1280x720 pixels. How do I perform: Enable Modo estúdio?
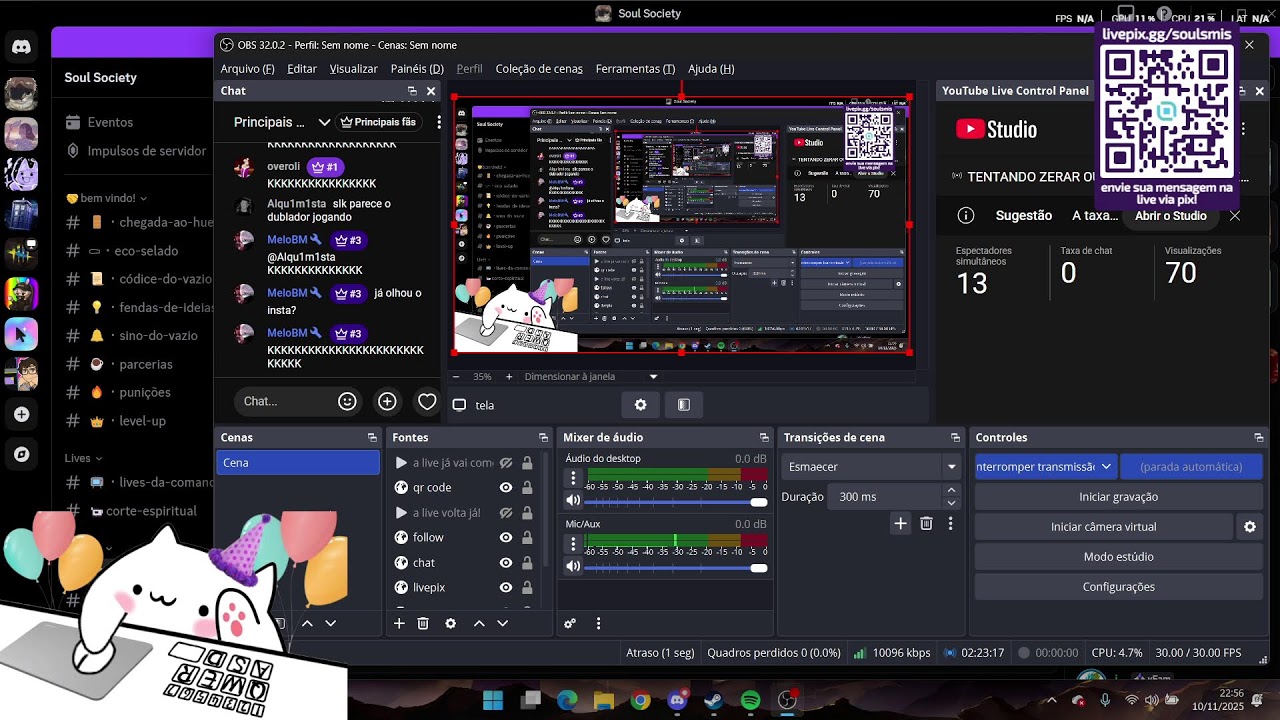pos(1118,557)
